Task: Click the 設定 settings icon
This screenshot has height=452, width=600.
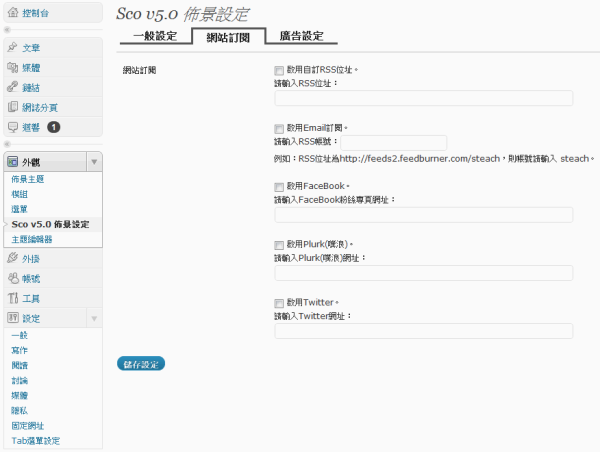Action: pyautogui.click(x=13, y=318)
